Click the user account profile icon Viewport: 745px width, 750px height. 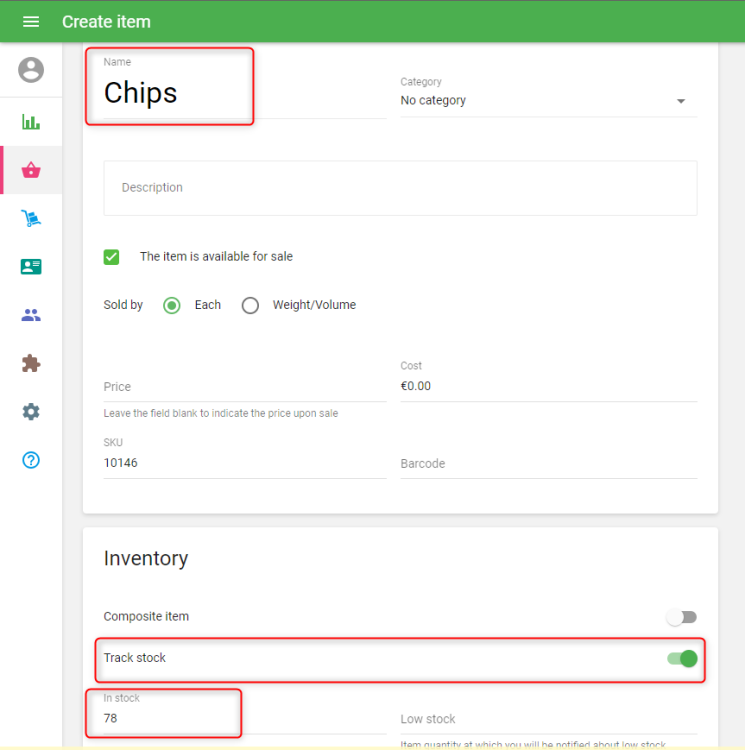pos(31,70)
